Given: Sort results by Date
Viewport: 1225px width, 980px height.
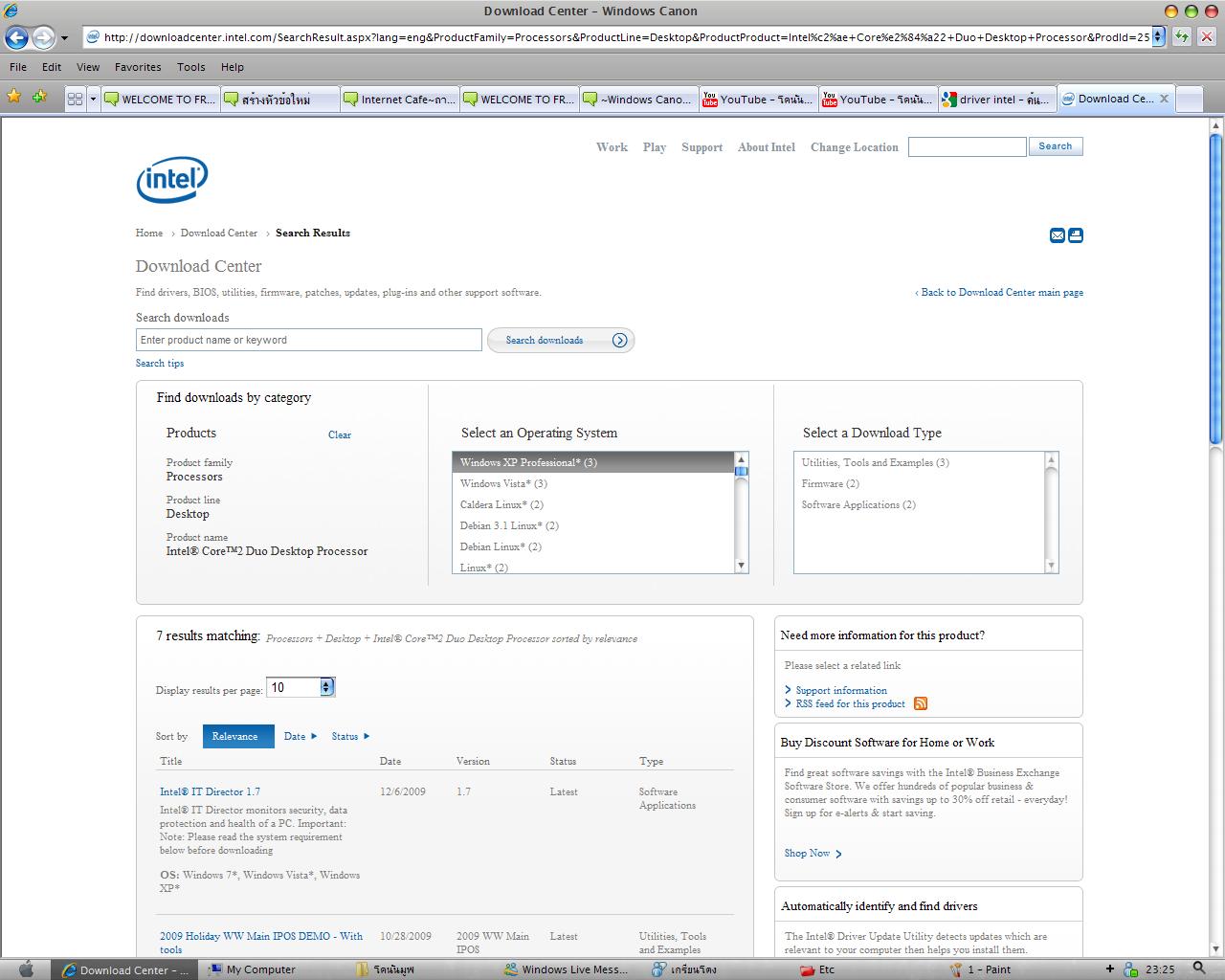Looking at the screenshot, I should click(x=301, y=736).
